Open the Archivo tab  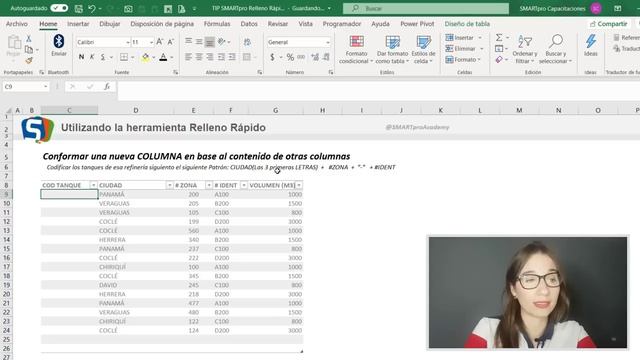pyautogui.click(x=17, y=24)
